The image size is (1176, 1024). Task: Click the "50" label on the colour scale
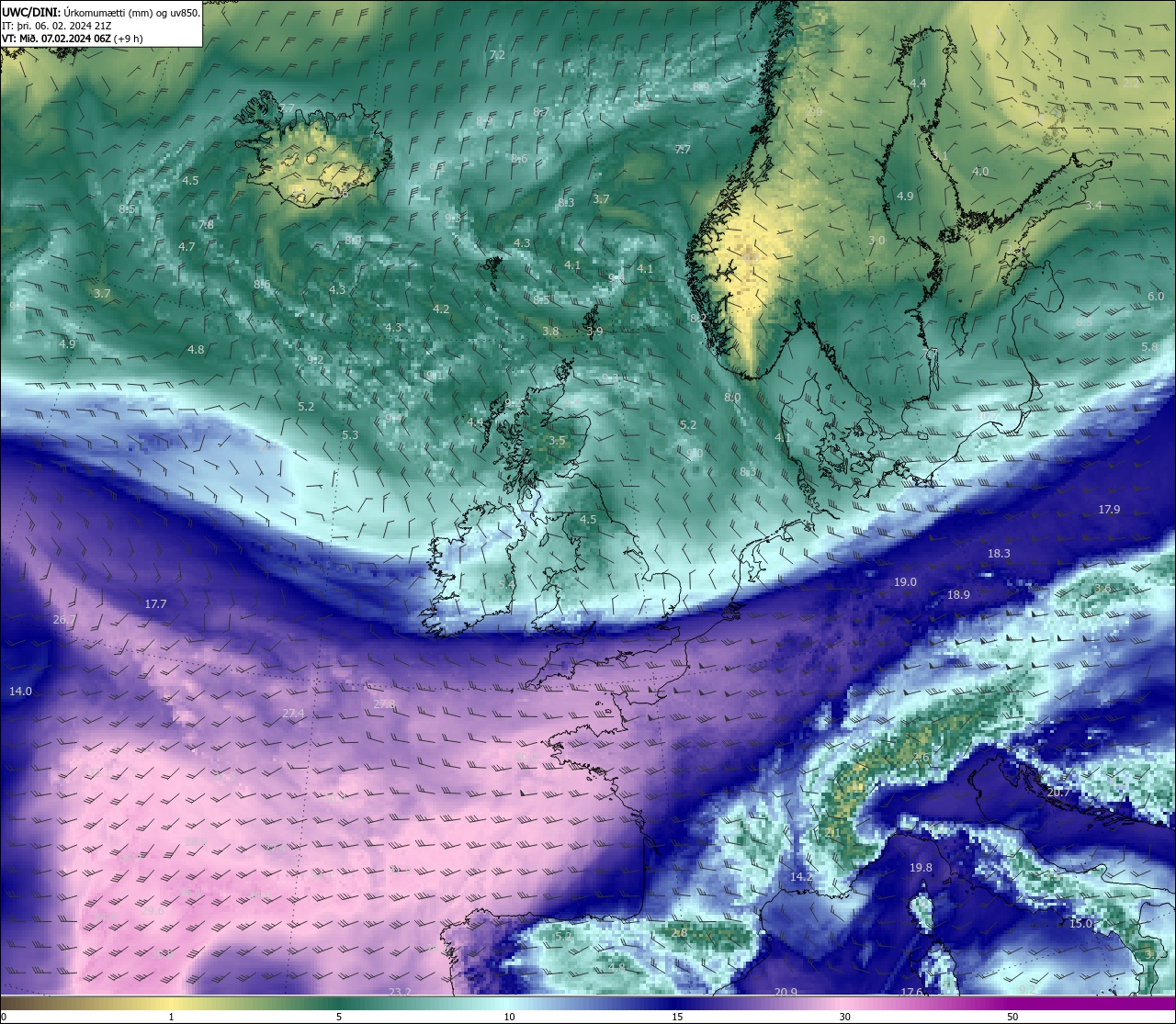tap(1012, 1017)
